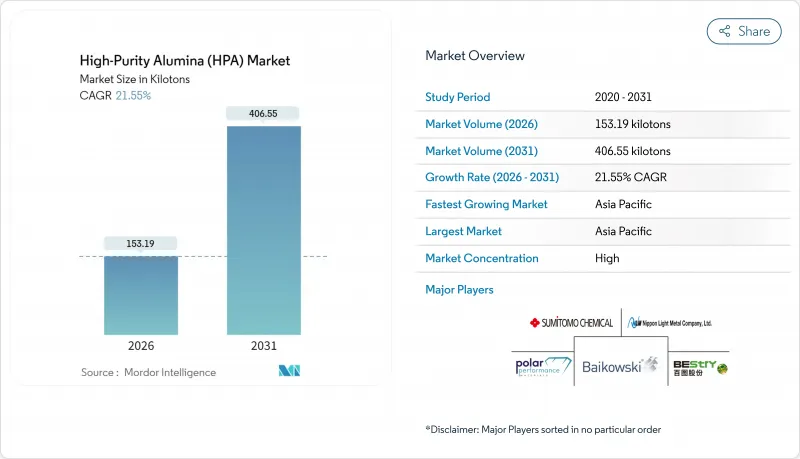Click the Major Players disclaimer text
This screenshot has height=459, width=800.
point(543,429)
